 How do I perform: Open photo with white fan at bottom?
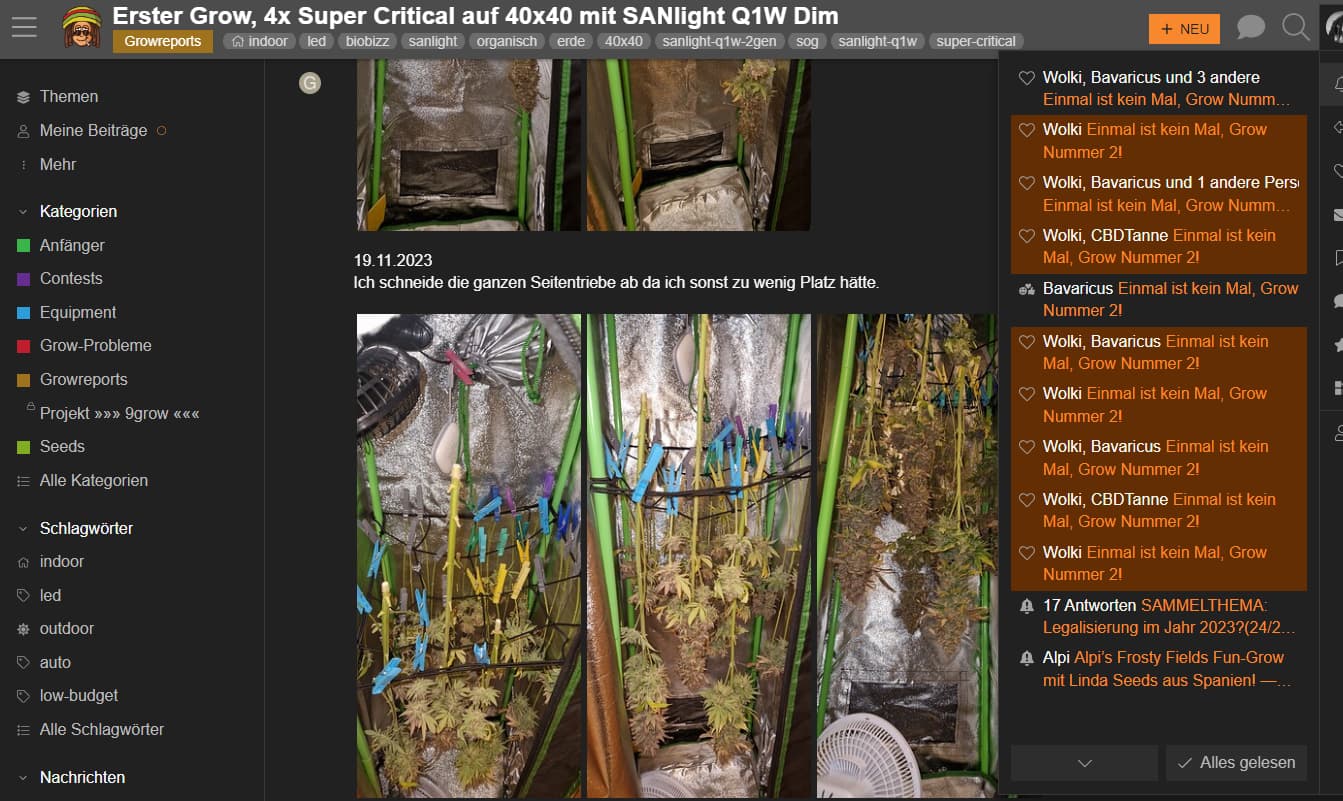coord(907,556)
